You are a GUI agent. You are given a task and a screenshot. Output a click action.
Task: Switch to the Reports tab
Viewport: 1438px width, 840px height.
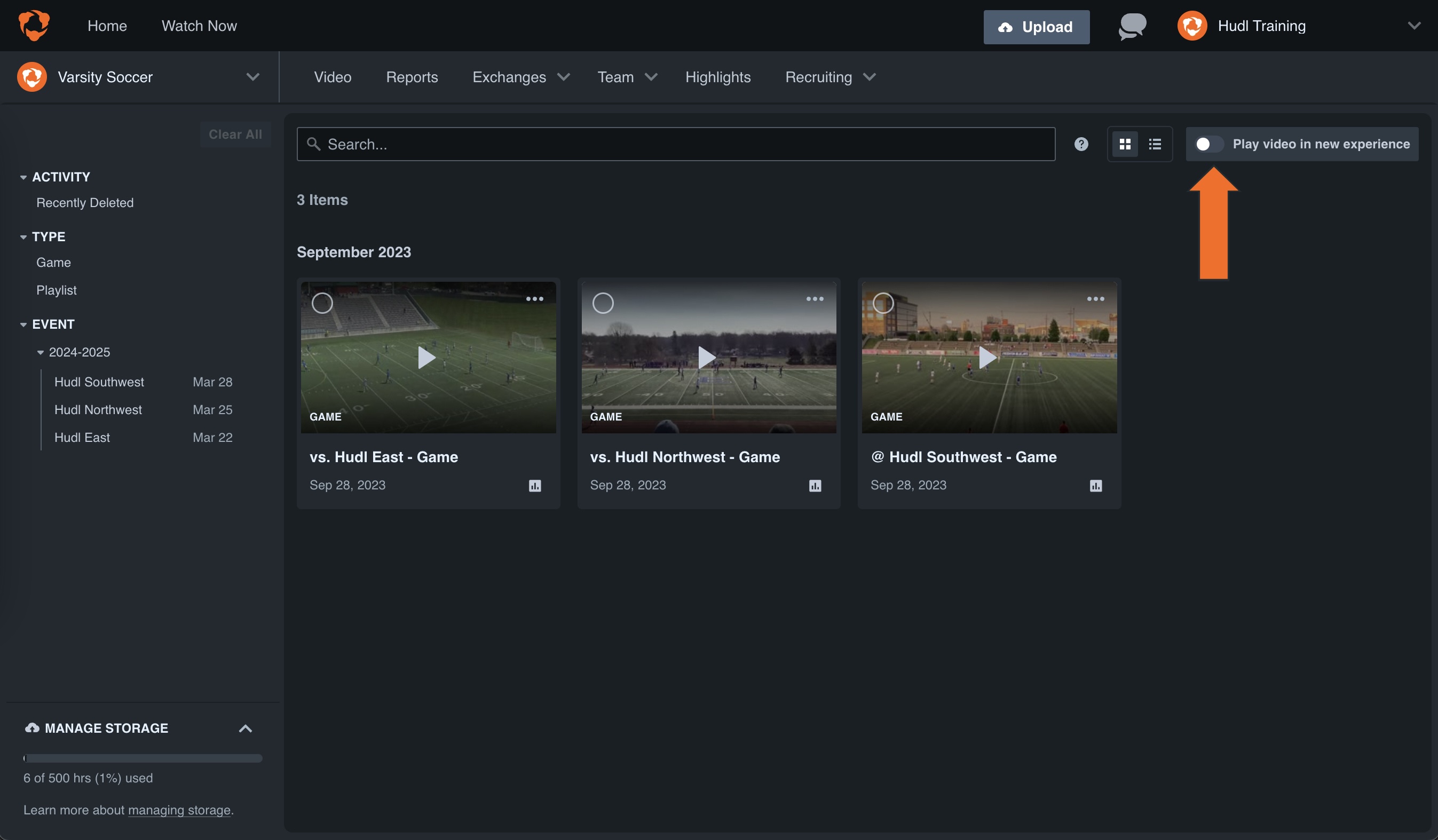coord(412,77)
